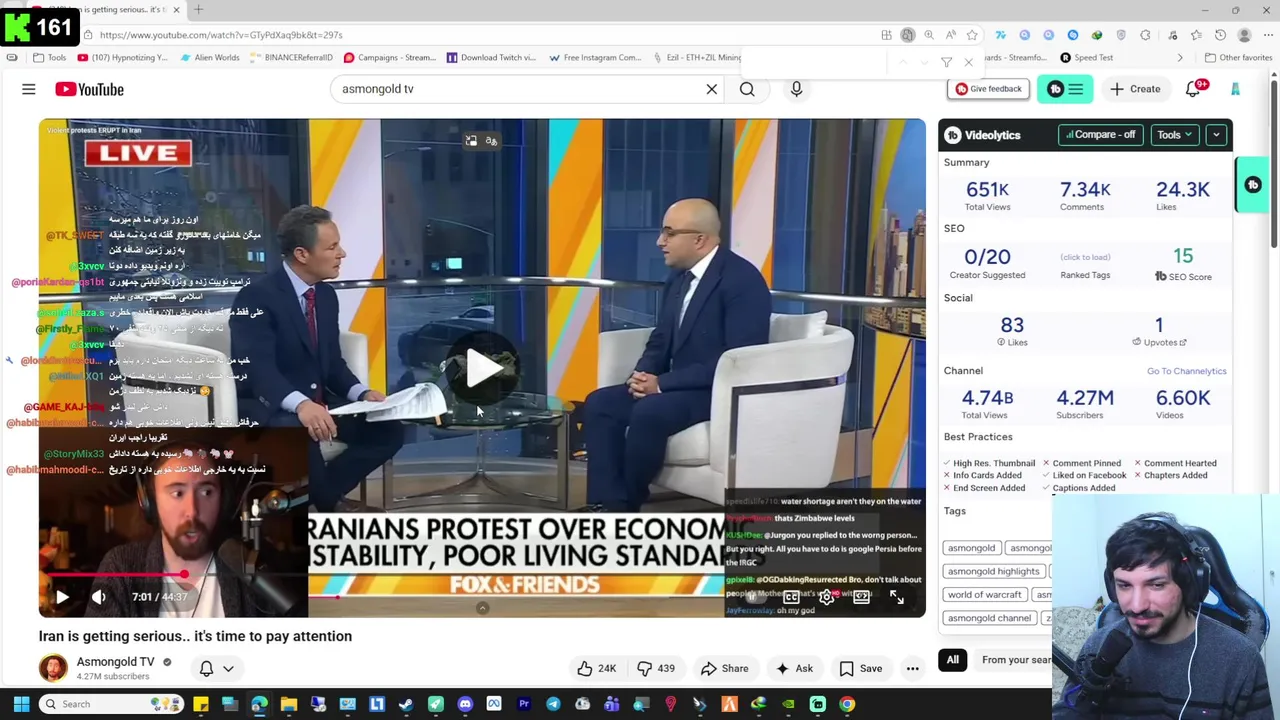
Task: Clear the search box with the X
Action: click(x=712, y=89)
